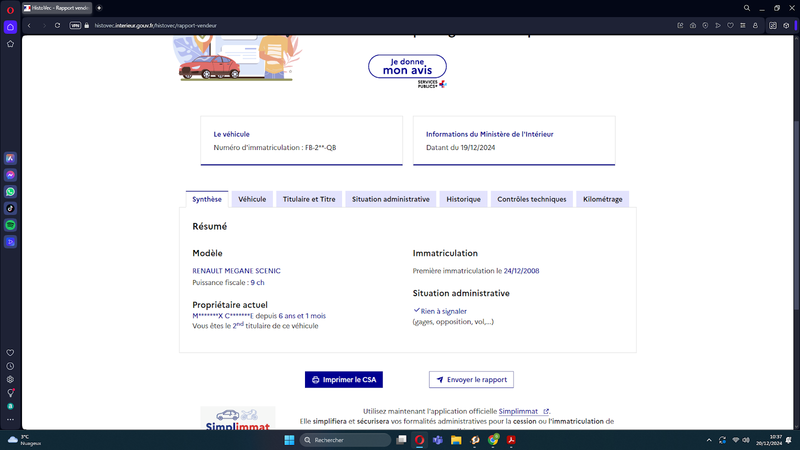Click the 6 ans et 1 mois text
The image size is (800, 450).
coord(302,316)
